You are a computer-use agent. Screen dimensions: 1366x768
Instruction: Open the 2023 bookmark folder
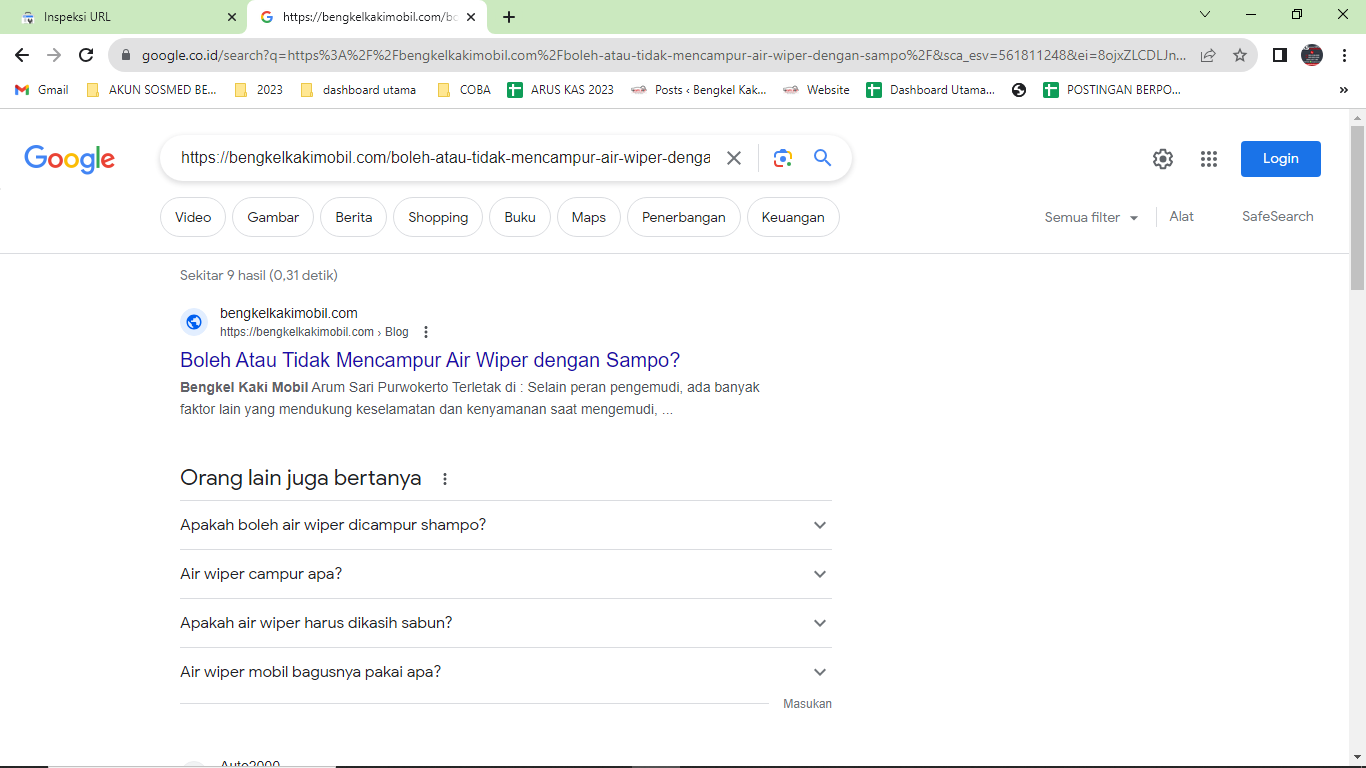(x=258, y=90)
